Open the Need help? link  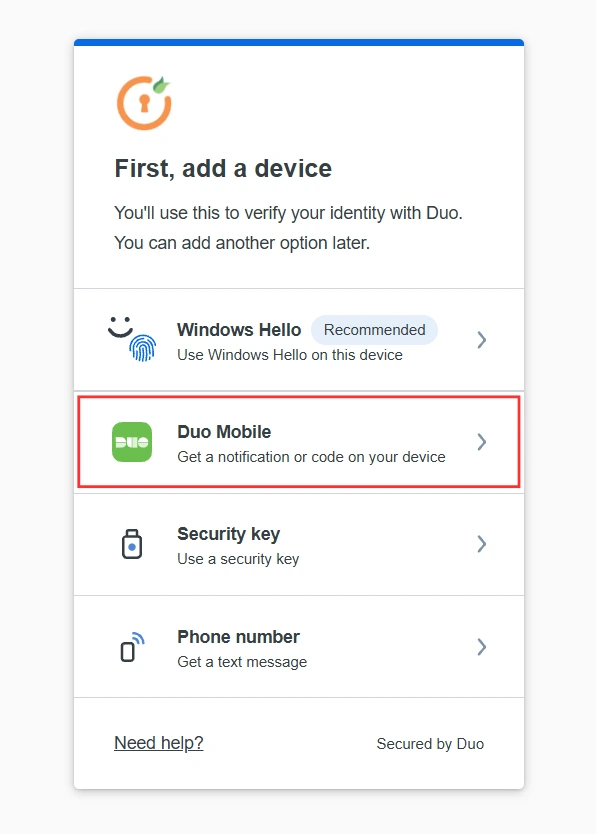click(158, 743)
